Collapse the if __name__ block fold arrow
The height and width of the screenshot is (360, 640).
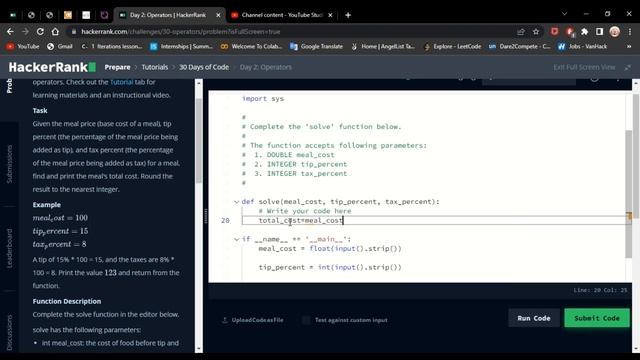(x=236, y=239)
